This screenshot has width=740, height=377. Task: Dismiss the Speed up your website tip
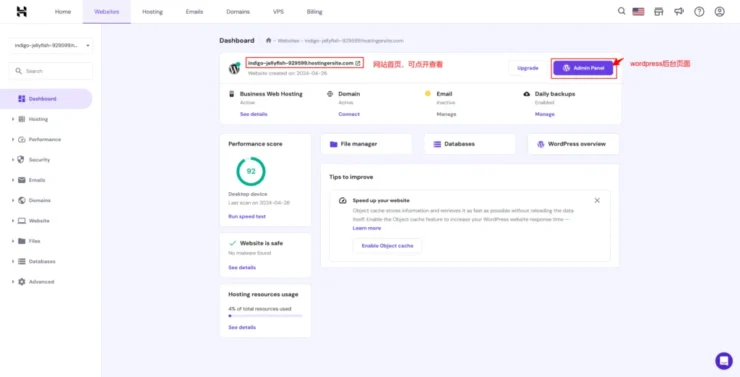click(597, 201)
